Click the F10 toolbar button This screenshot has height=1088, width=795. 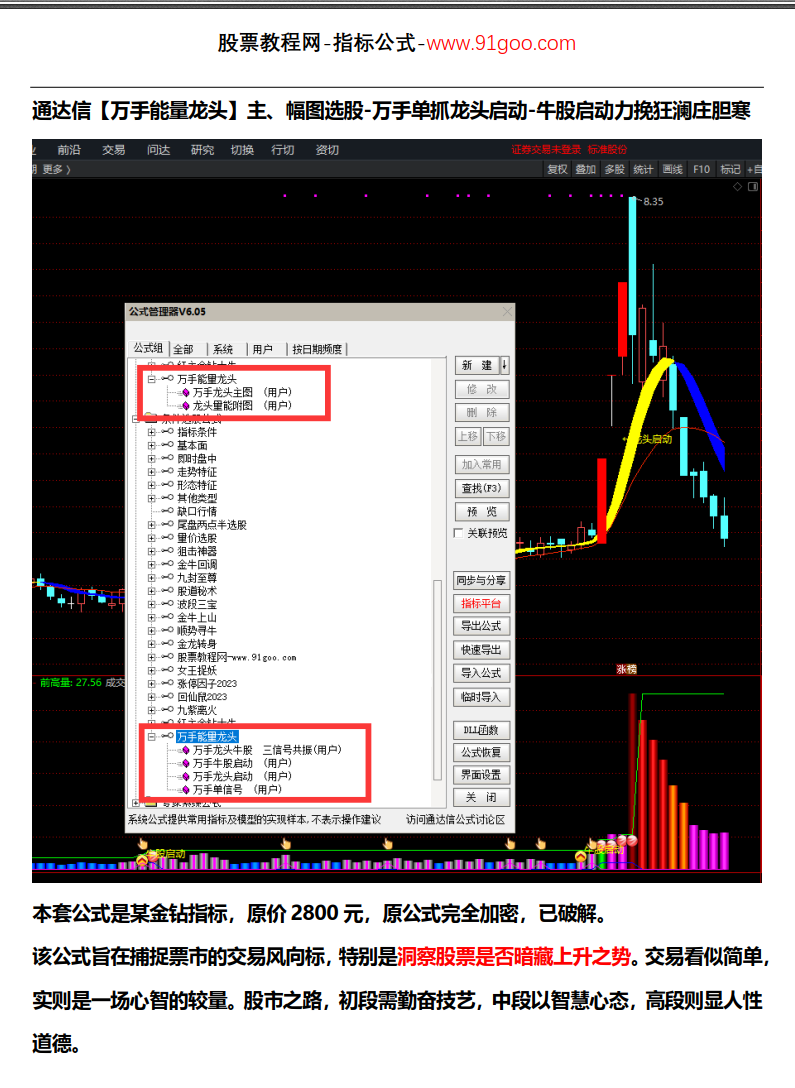[701, 169]
